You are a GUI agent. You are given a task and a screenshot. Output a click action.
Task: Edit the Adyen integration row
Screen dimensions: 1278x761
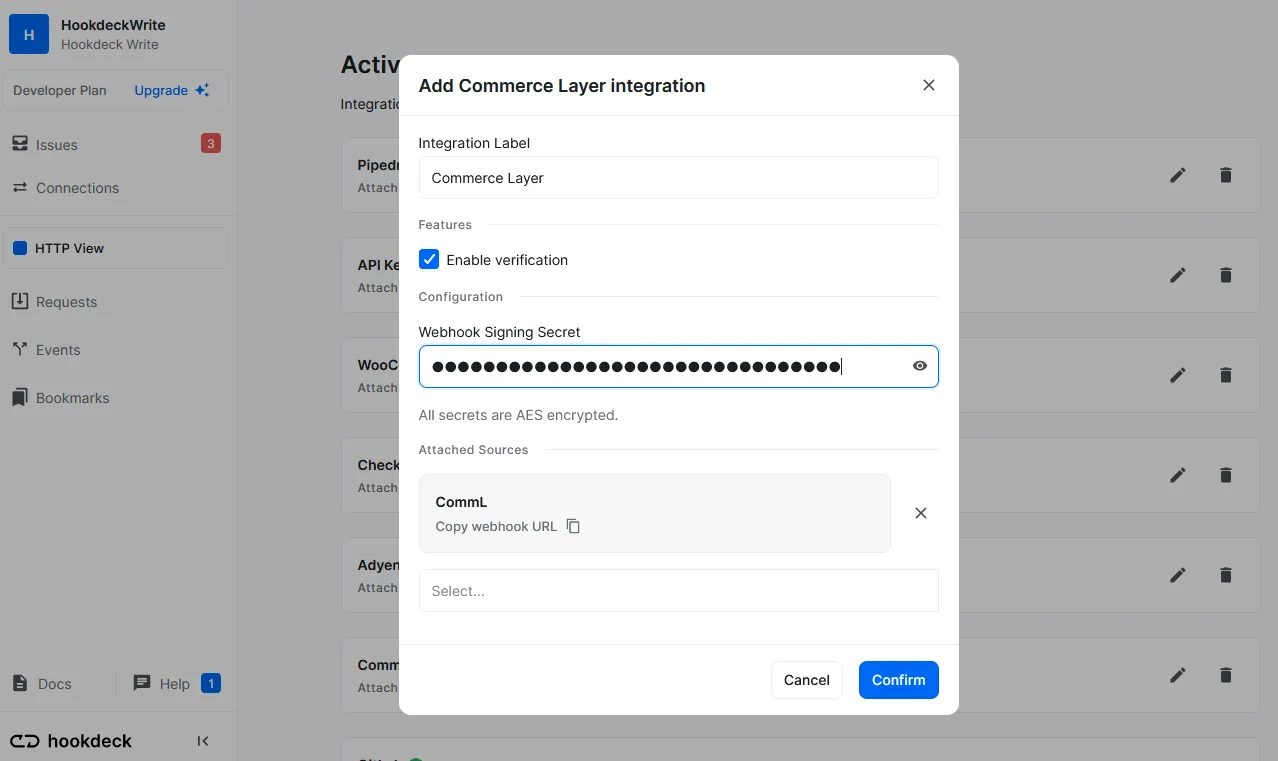click(1178, 575)
